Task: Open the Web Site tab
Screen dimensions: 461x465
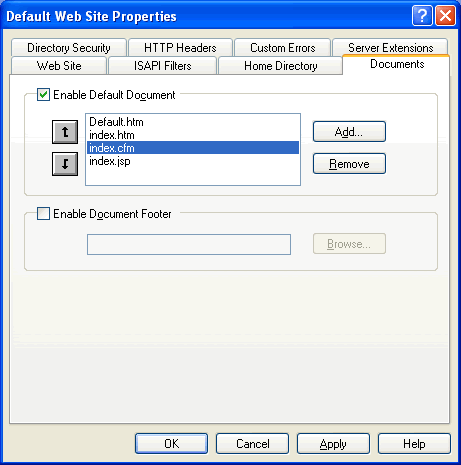Action: click(59, 66)
